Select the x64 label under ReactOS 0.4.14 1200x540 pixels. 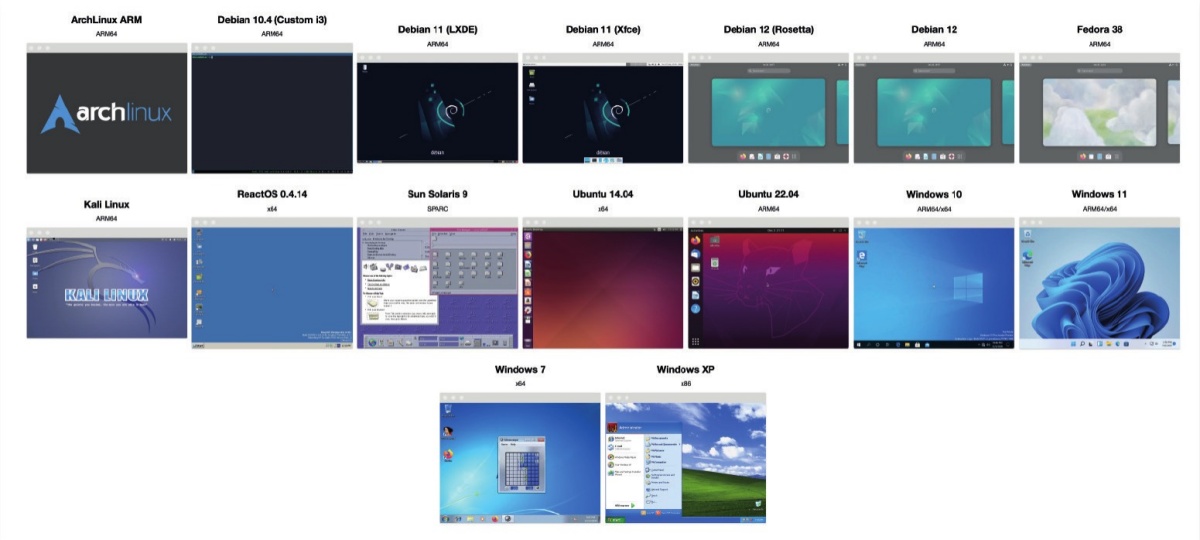tap(272, 209)
